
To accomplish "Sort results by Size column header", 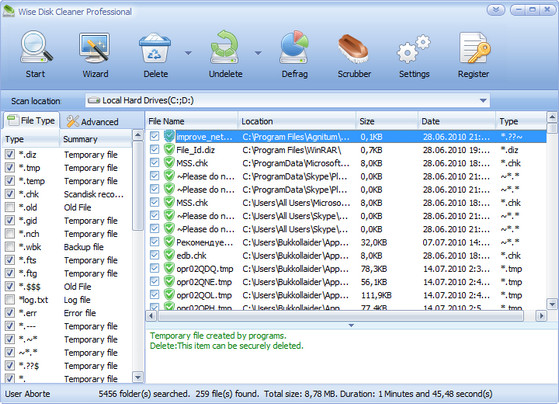I will point(386,121).
